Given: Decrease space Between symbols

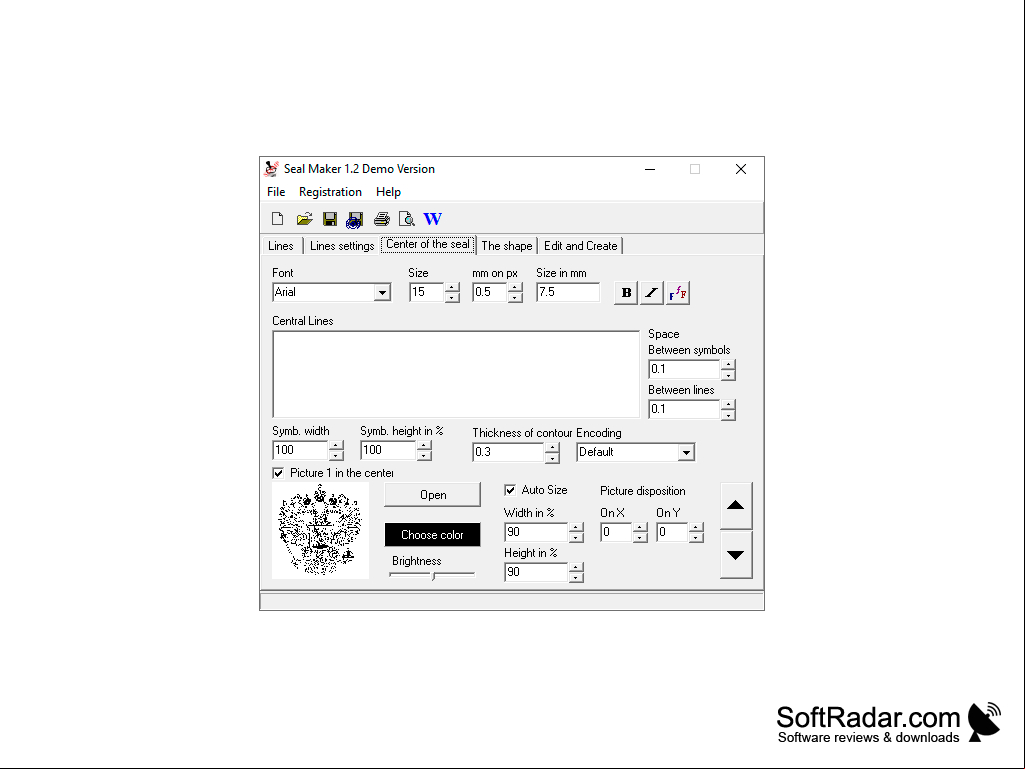Looking at the screenshot, I should [x=728, y=375].
